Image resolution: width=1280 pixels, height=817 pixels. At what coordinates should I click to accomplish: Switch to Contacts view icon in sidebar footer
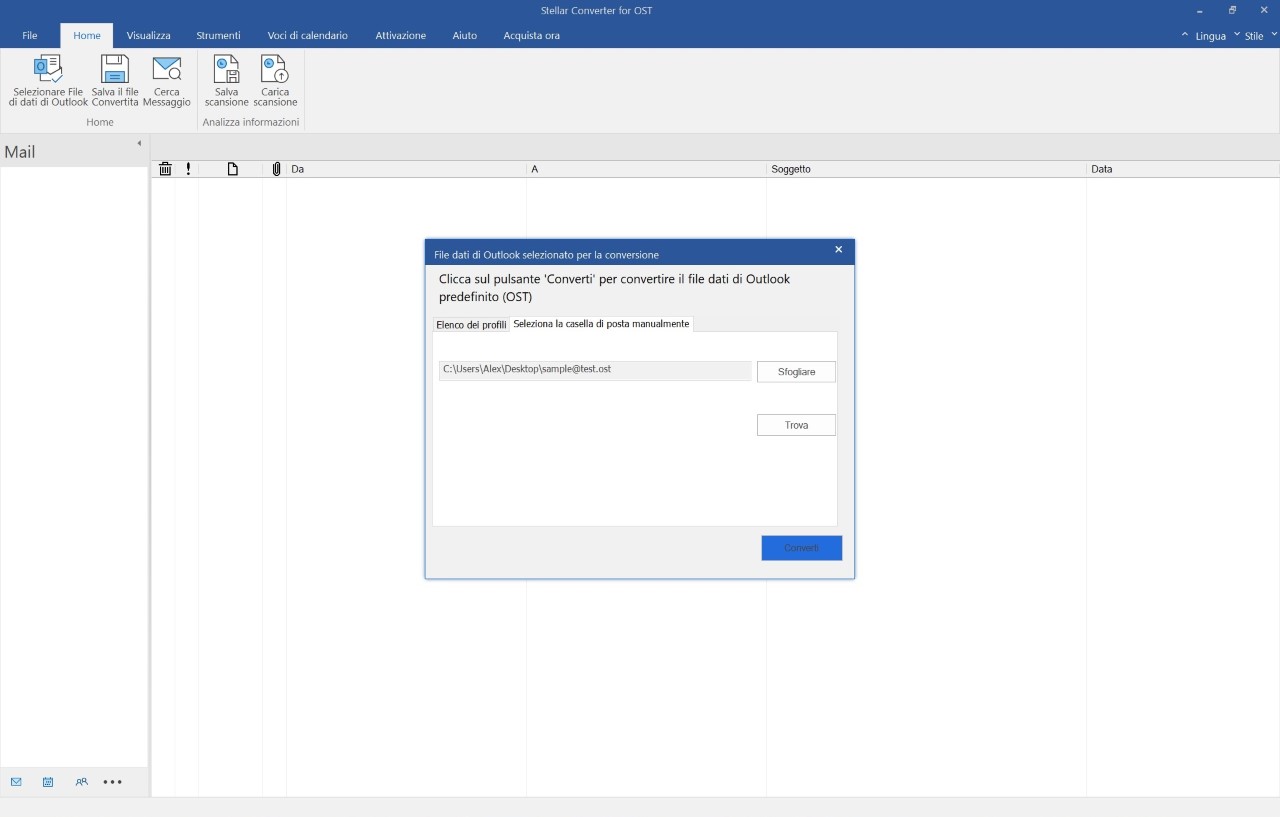(x=81, y=782)
